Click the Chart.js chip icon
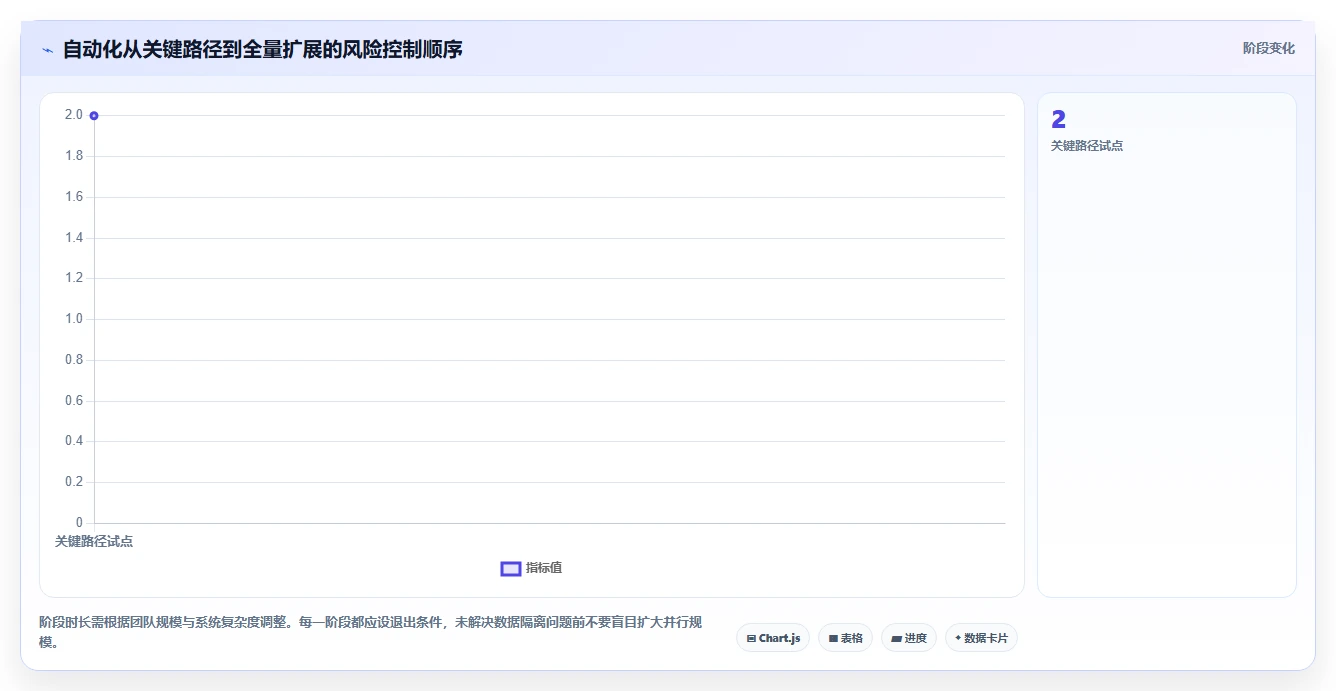This screenshot has width=1336, height=691. click(x=751, y=638)
